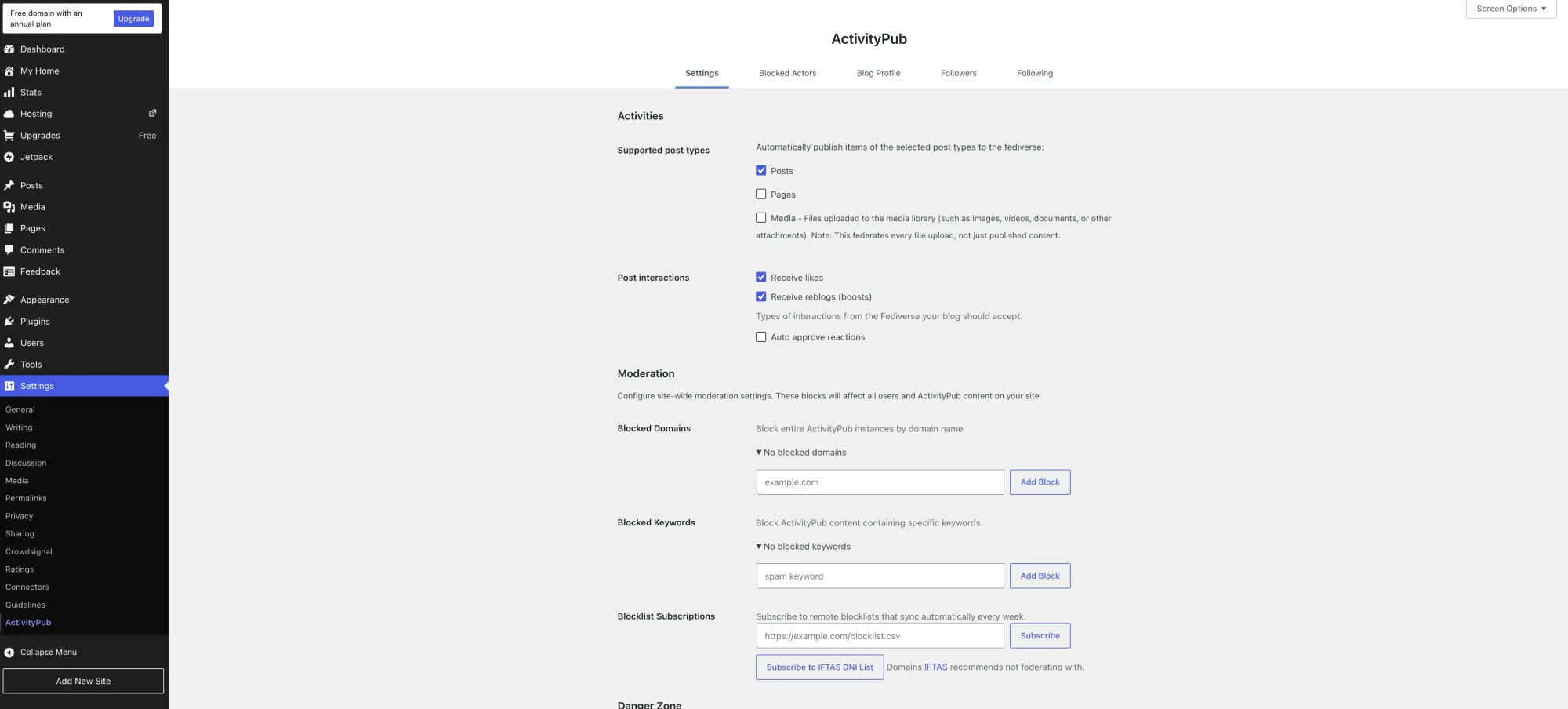Click the Collapse Menu label

pos(49,653)
